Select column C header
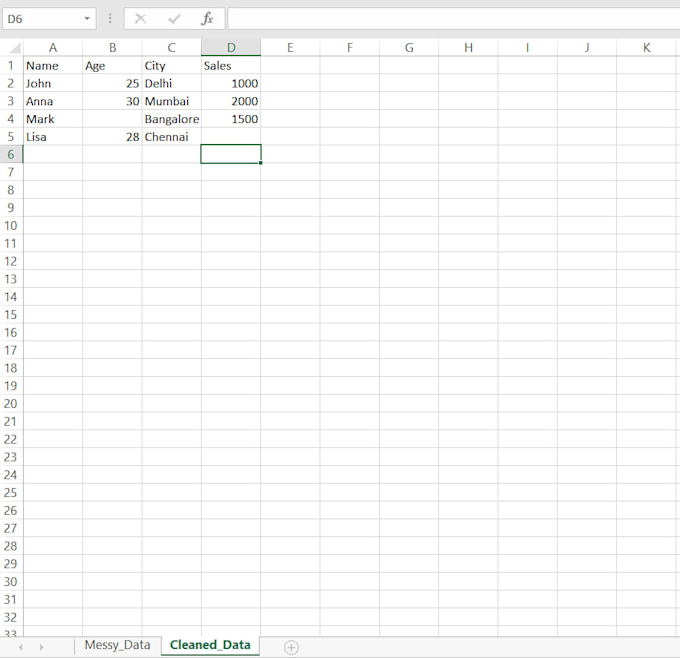This screenshot has height=658, width=680. pyautogui.click(x=172, y=47)
